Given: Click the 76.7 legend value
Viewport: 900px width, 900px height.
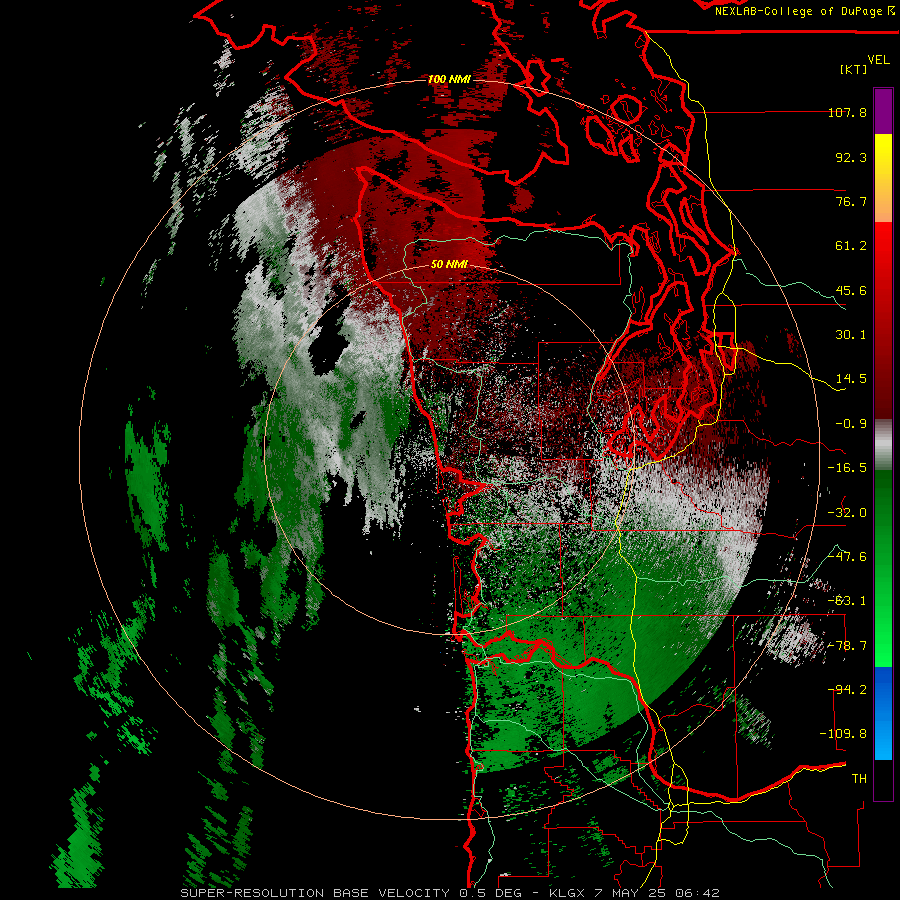Looking at the screenshot, I should pyautogui.click(x=851, y=201).
